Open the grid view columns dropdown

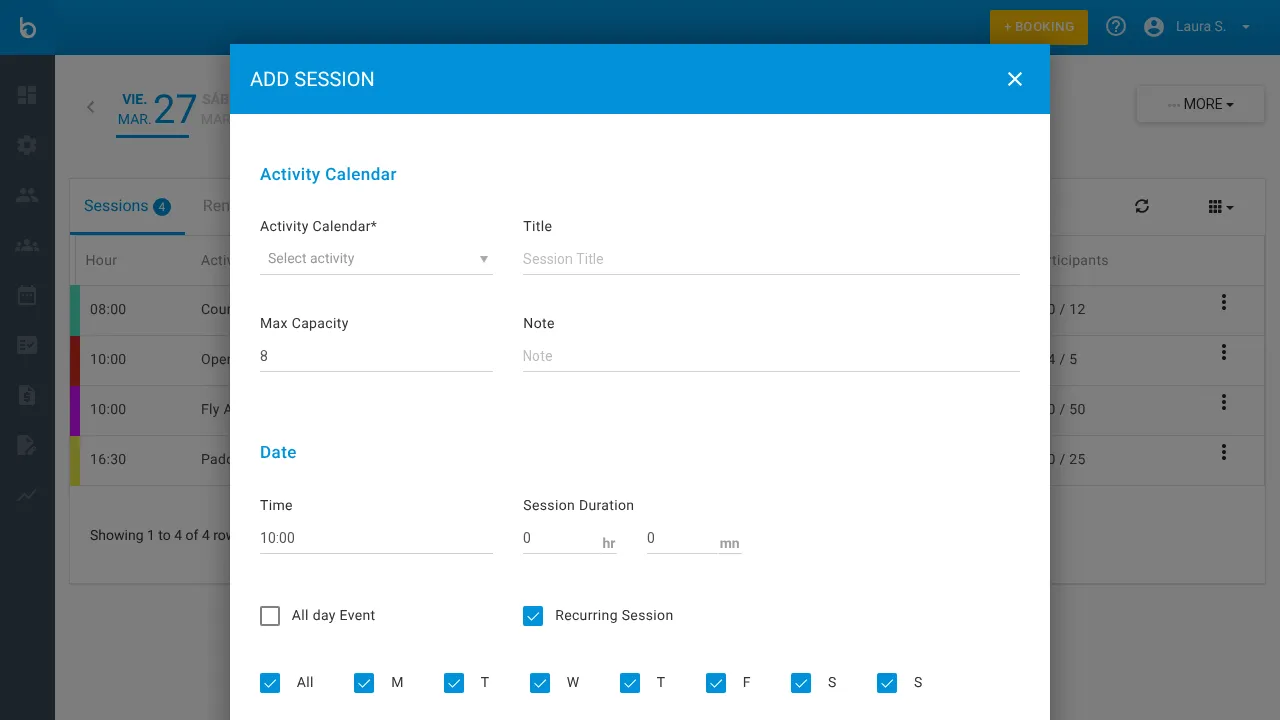click(x=1220, y=207)
